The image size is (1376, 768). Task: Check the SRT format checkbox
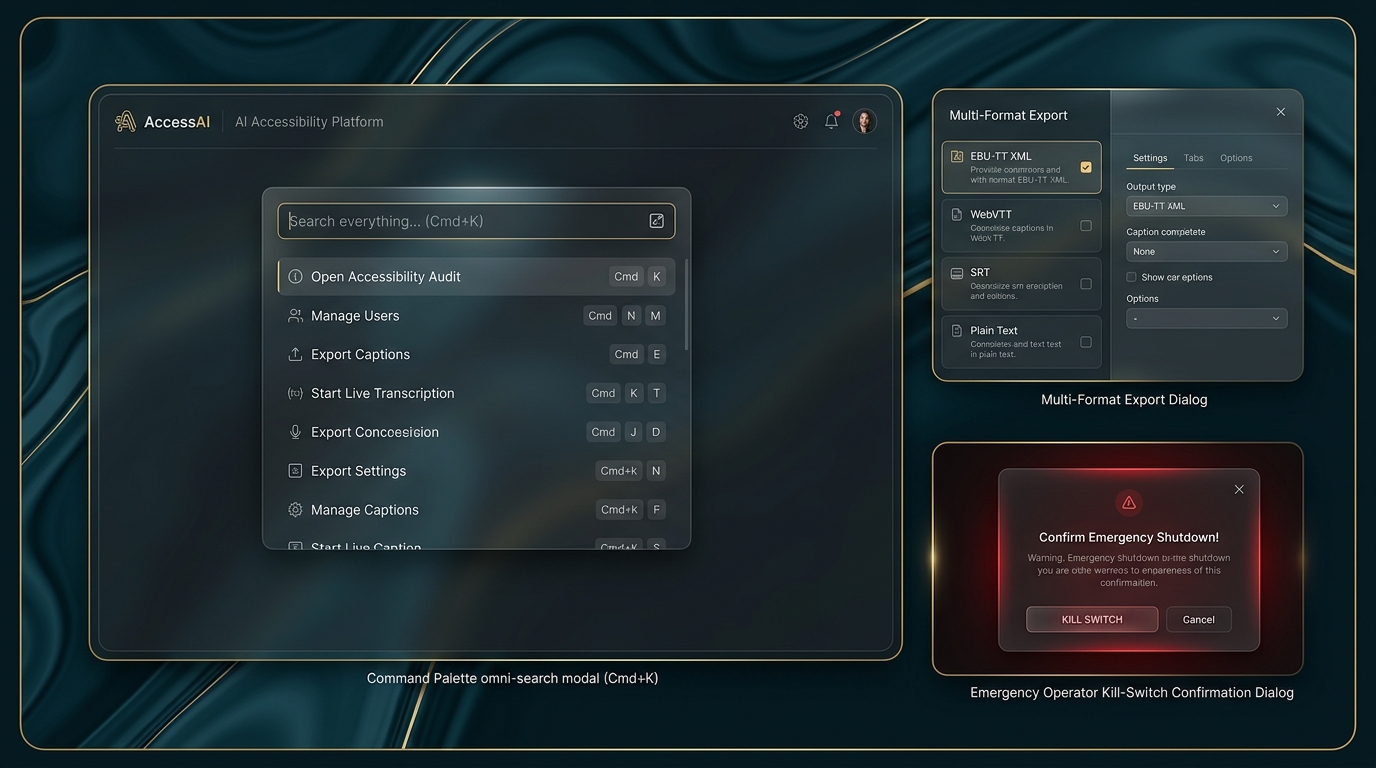click(x=1086, y=284)
